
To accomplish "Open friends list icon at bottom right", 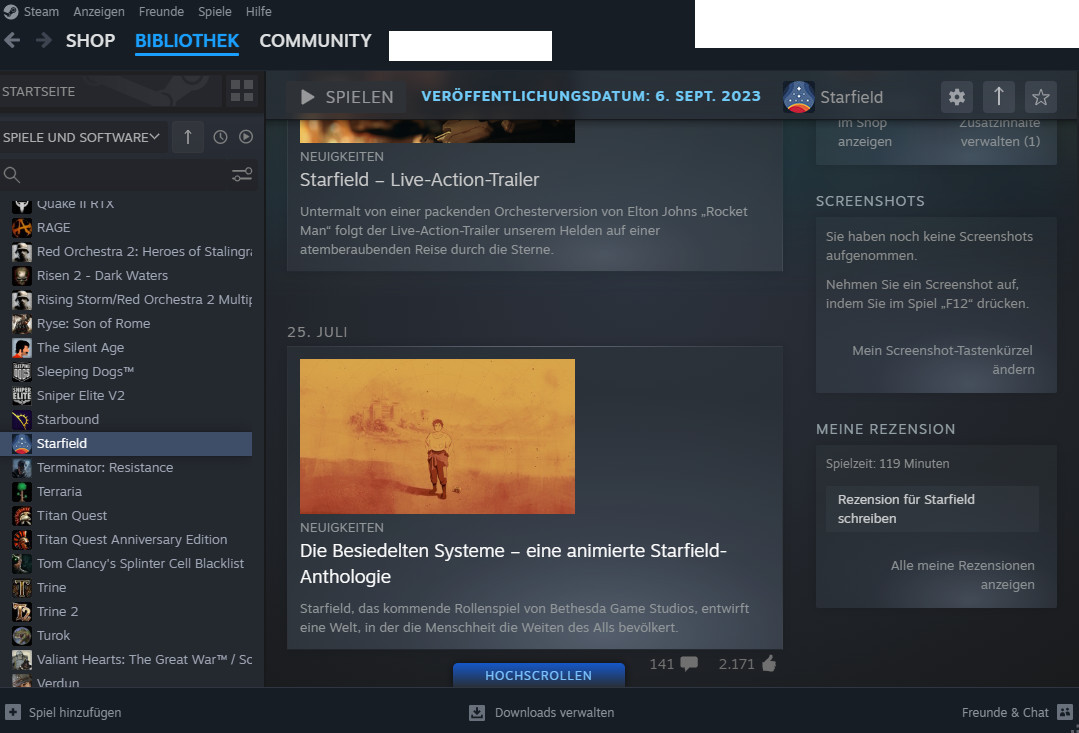I will 1065,712.
